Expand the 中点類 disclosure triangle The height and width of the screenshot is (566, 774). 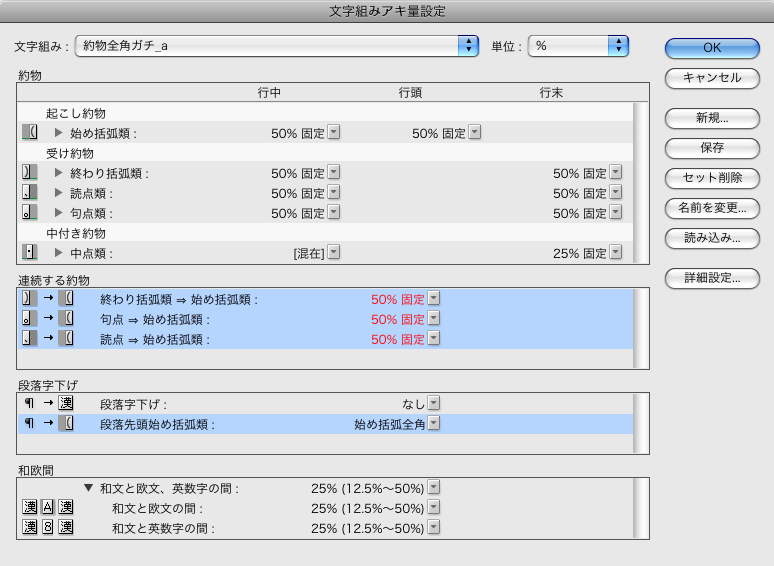click(x=58, y=253)
